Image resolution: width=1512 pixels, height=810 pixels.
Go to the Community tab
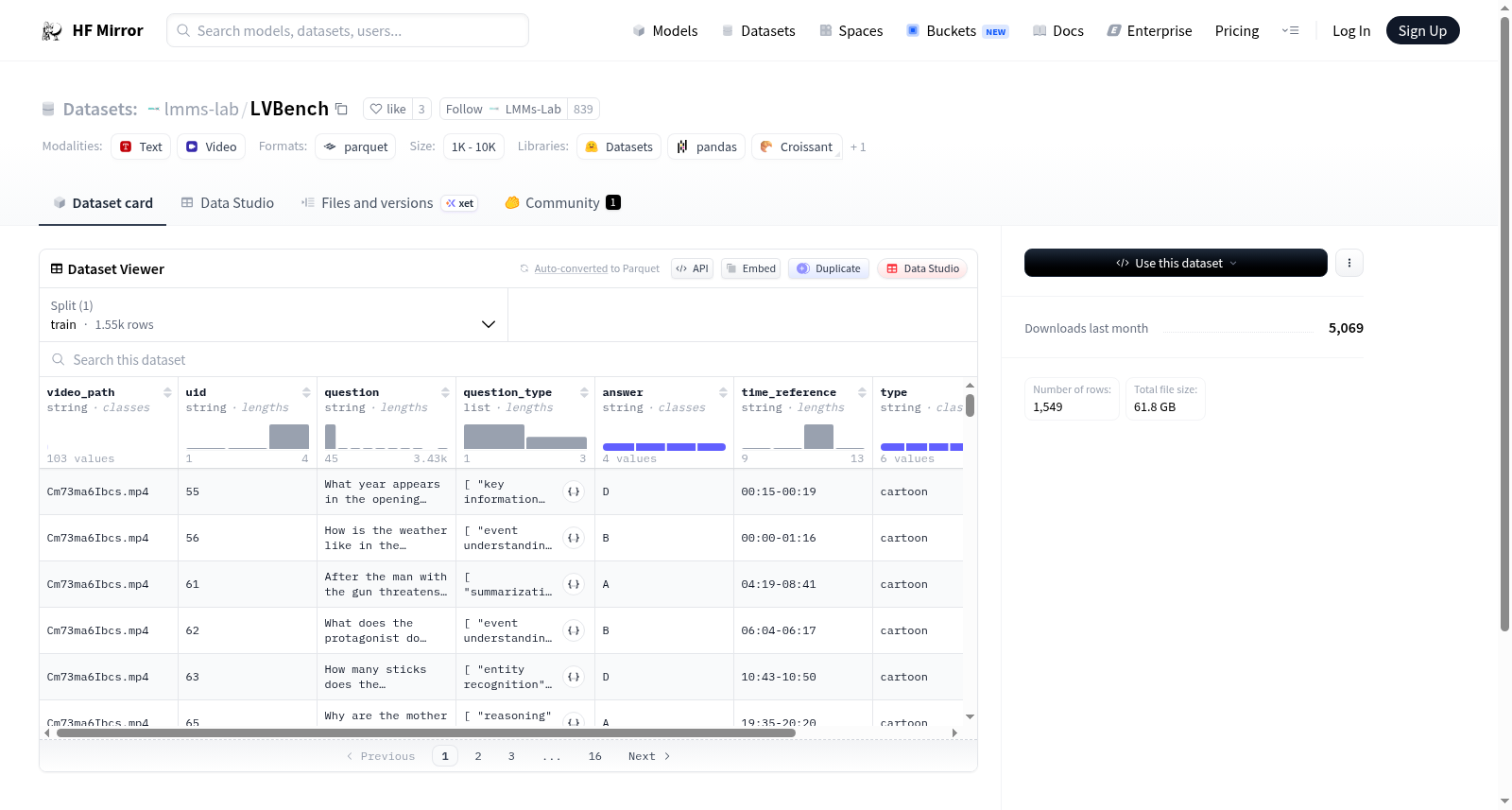click(563, 203)
